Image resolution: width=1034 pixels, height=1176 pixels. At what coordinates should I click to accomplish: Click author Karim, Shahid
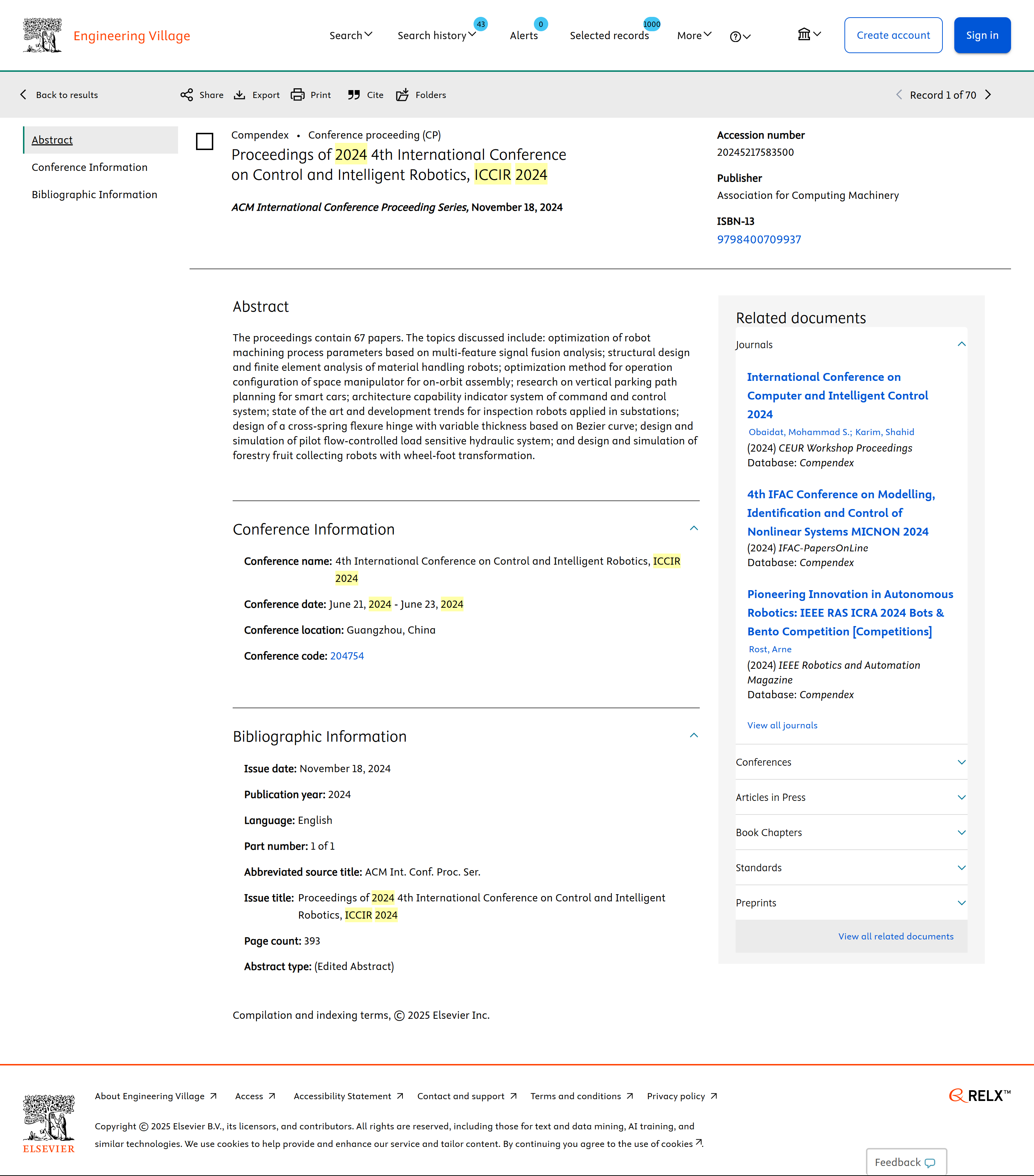click(884, 432)
